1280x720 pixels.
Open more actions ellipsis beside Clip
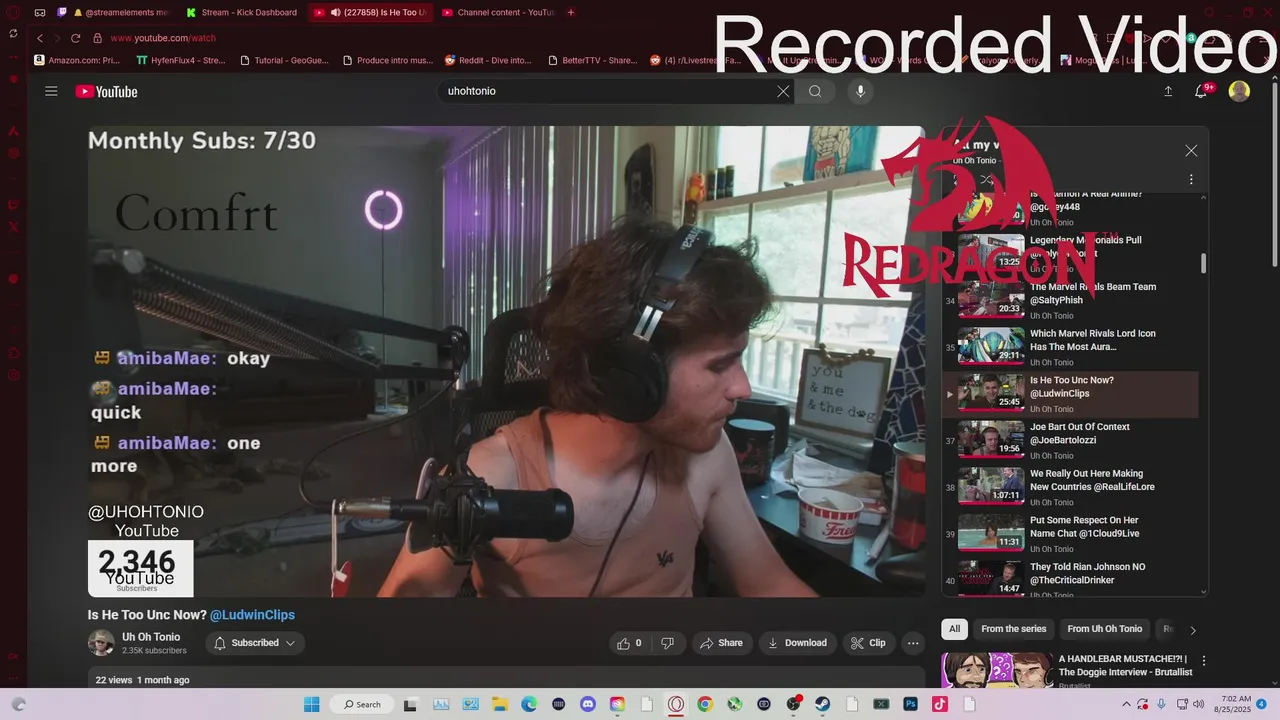pyautogui.click(x=913, y=643)
